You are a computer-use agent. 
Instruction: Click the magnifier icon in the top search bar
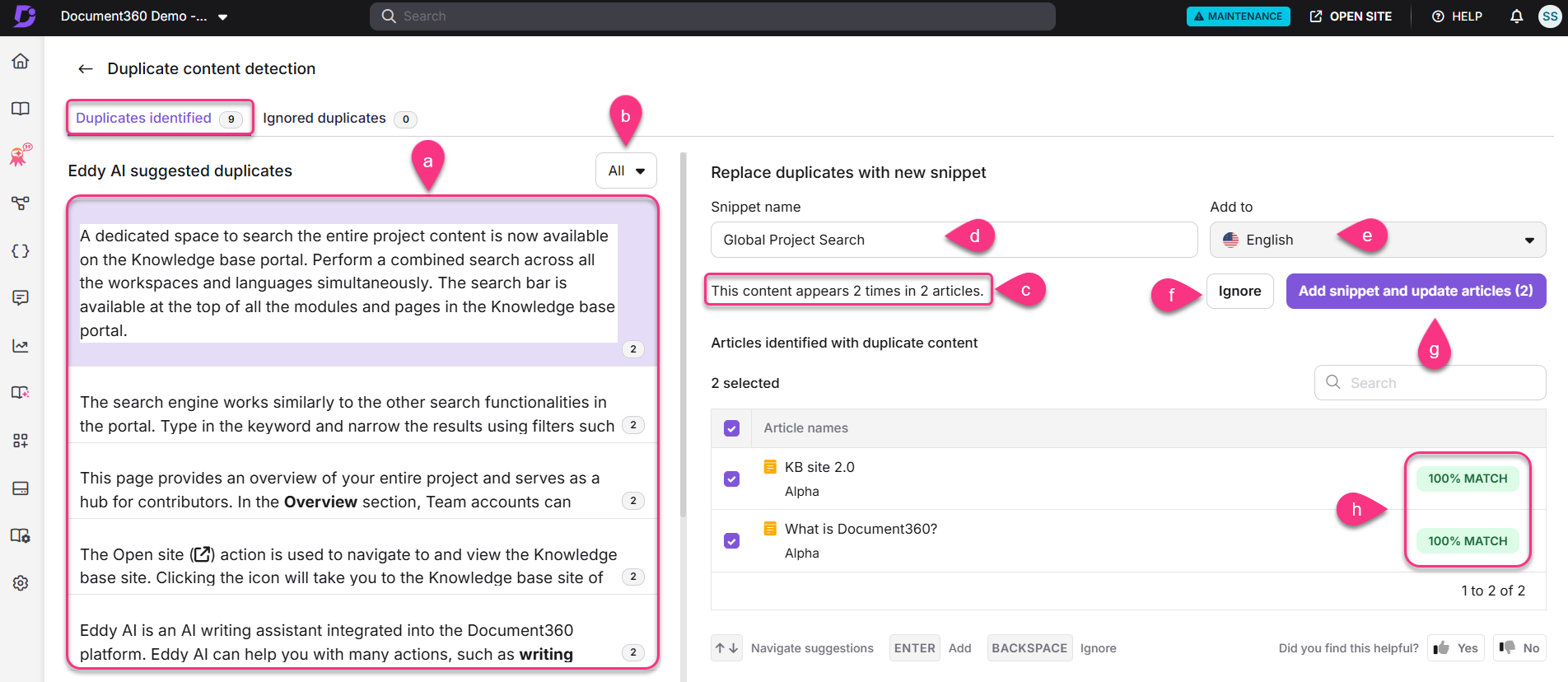click(389, 16)
